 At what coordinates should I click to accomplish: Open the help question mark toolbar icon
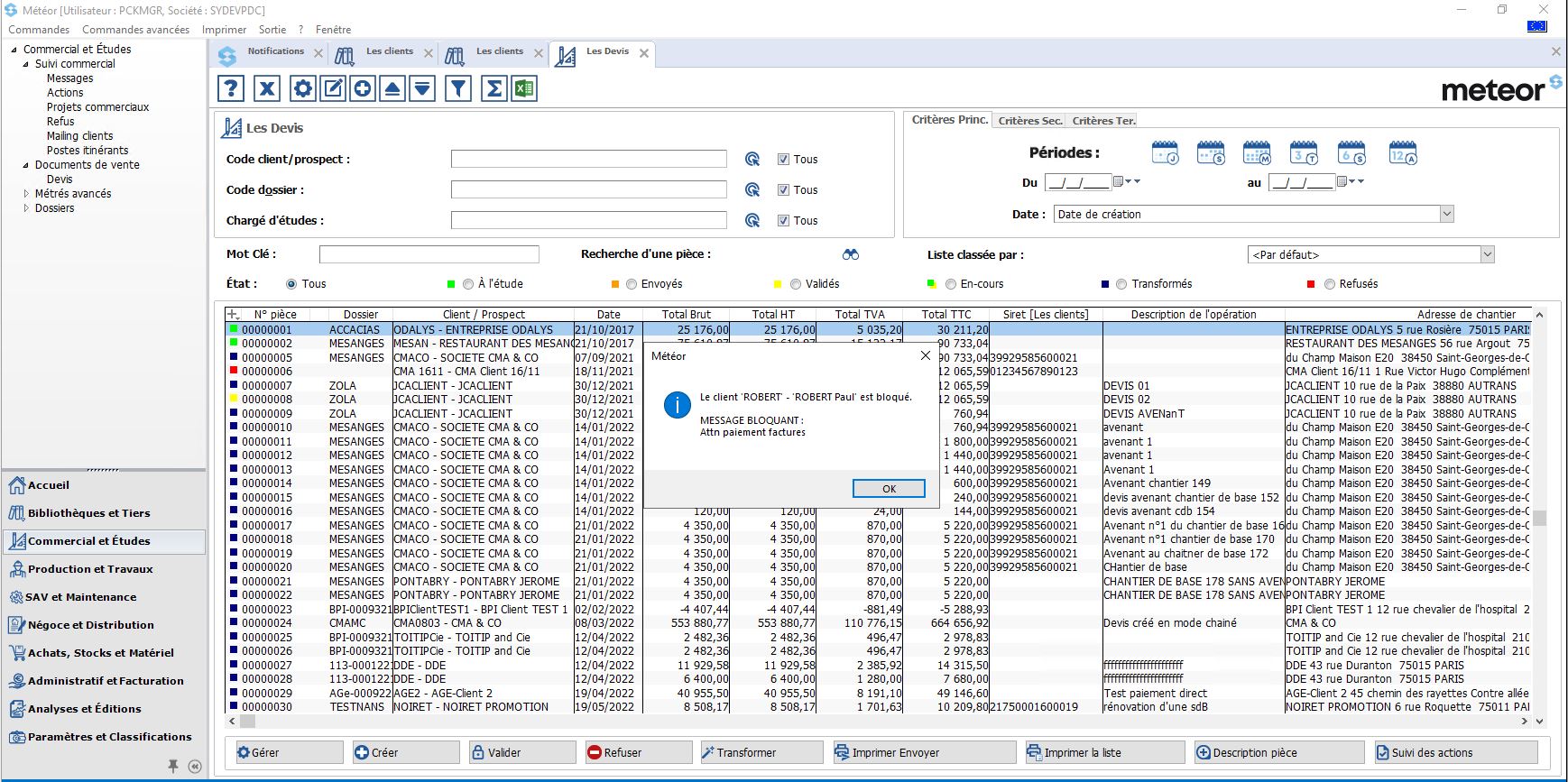click(231, 88)
